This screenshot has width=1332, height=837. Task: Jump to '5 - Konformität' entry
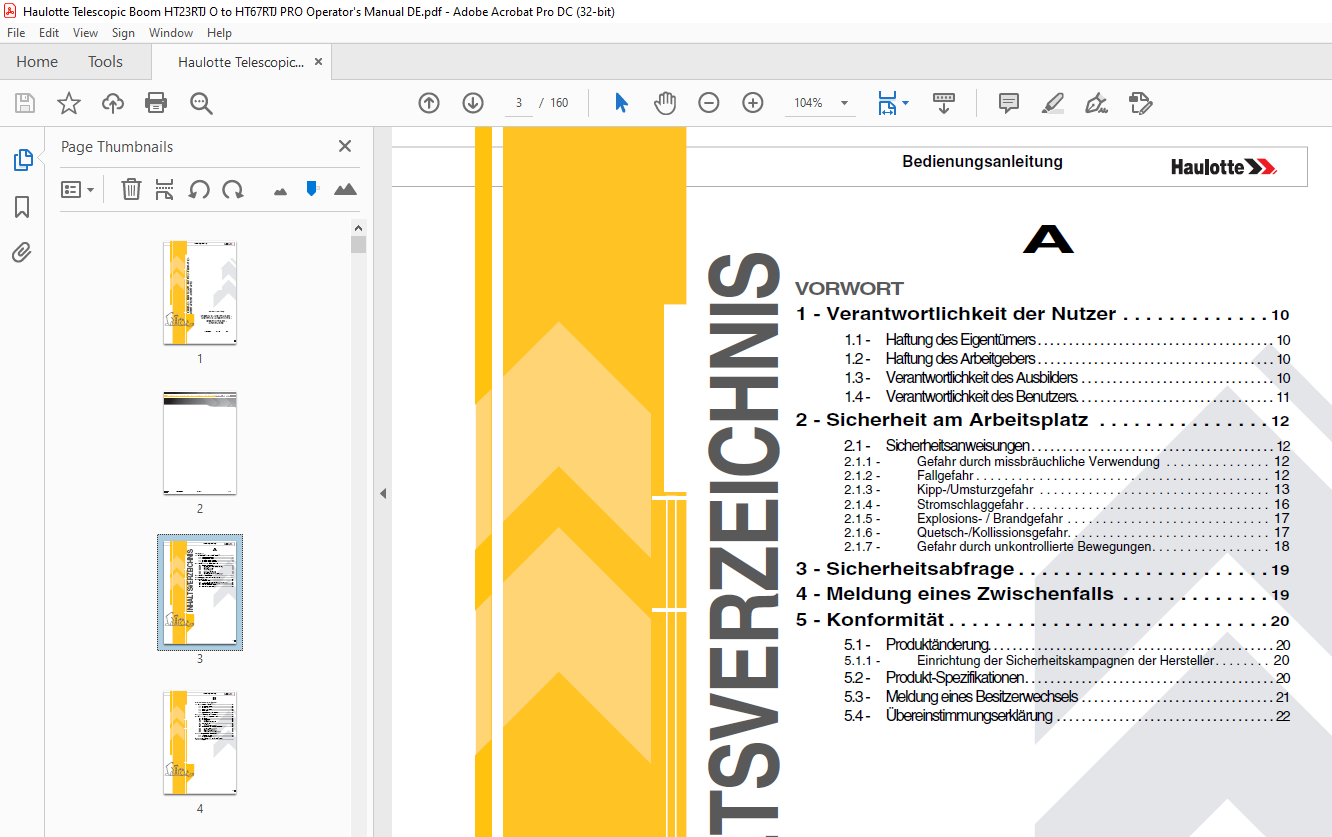click(1043, 620)
